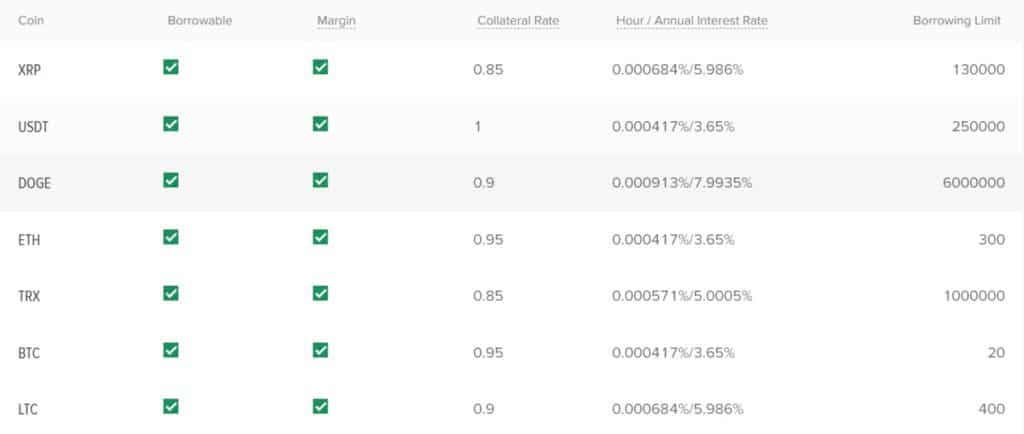
Task: Click the BTC Margin checkbox
Action: (x=320, y=350)
